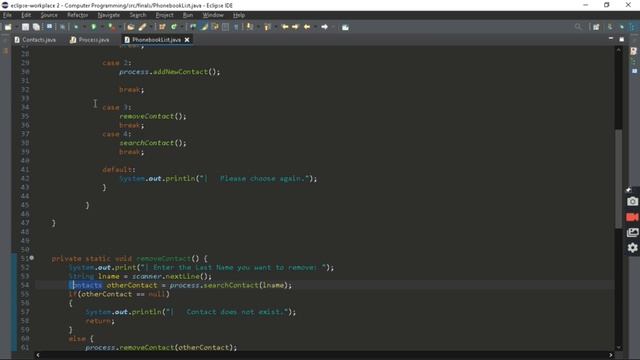Open the Refactor menu
This screenshot has width=640, height=360.
(78, 15)
